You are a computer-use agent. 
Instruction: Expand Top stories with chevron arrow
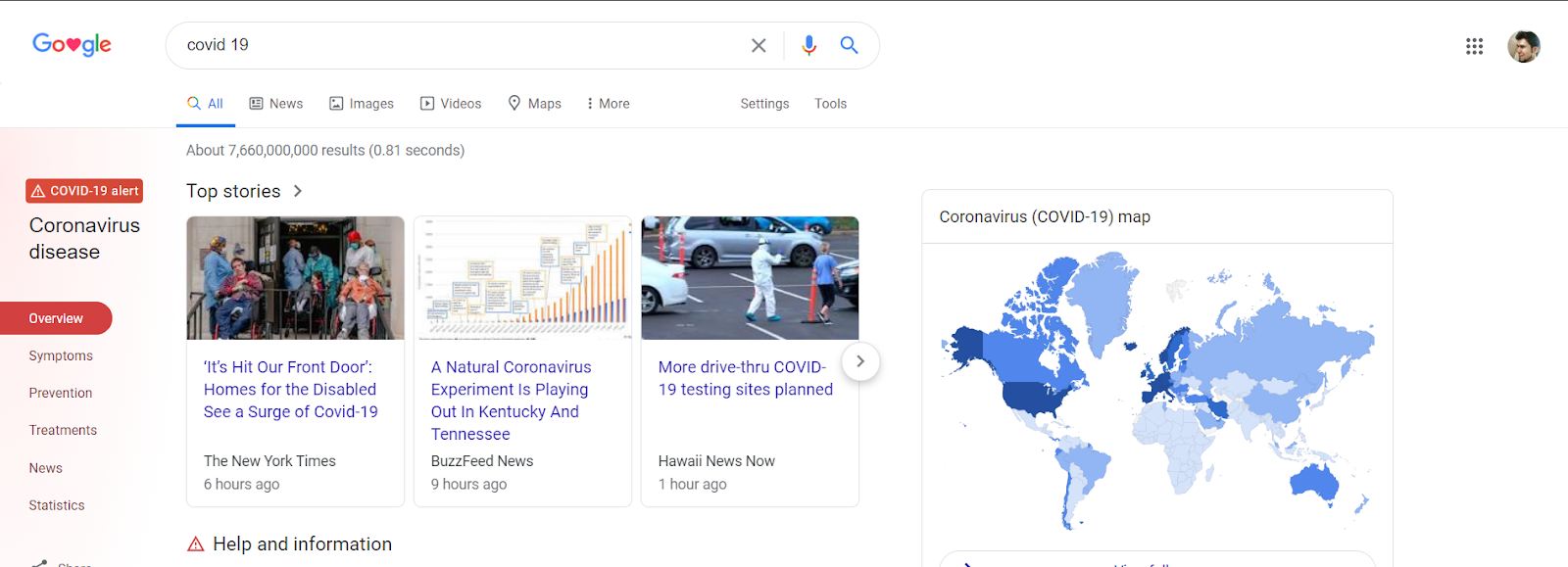(298, 191)
